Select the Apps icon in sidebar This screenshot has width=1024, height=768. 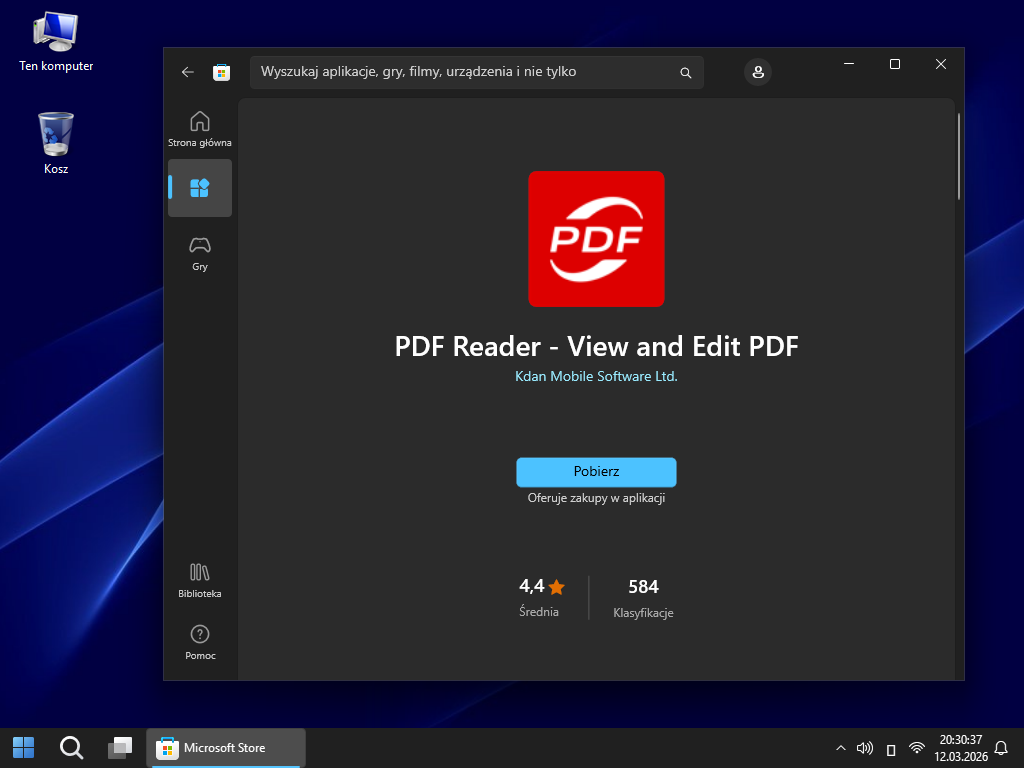click(x=200, y=188)
